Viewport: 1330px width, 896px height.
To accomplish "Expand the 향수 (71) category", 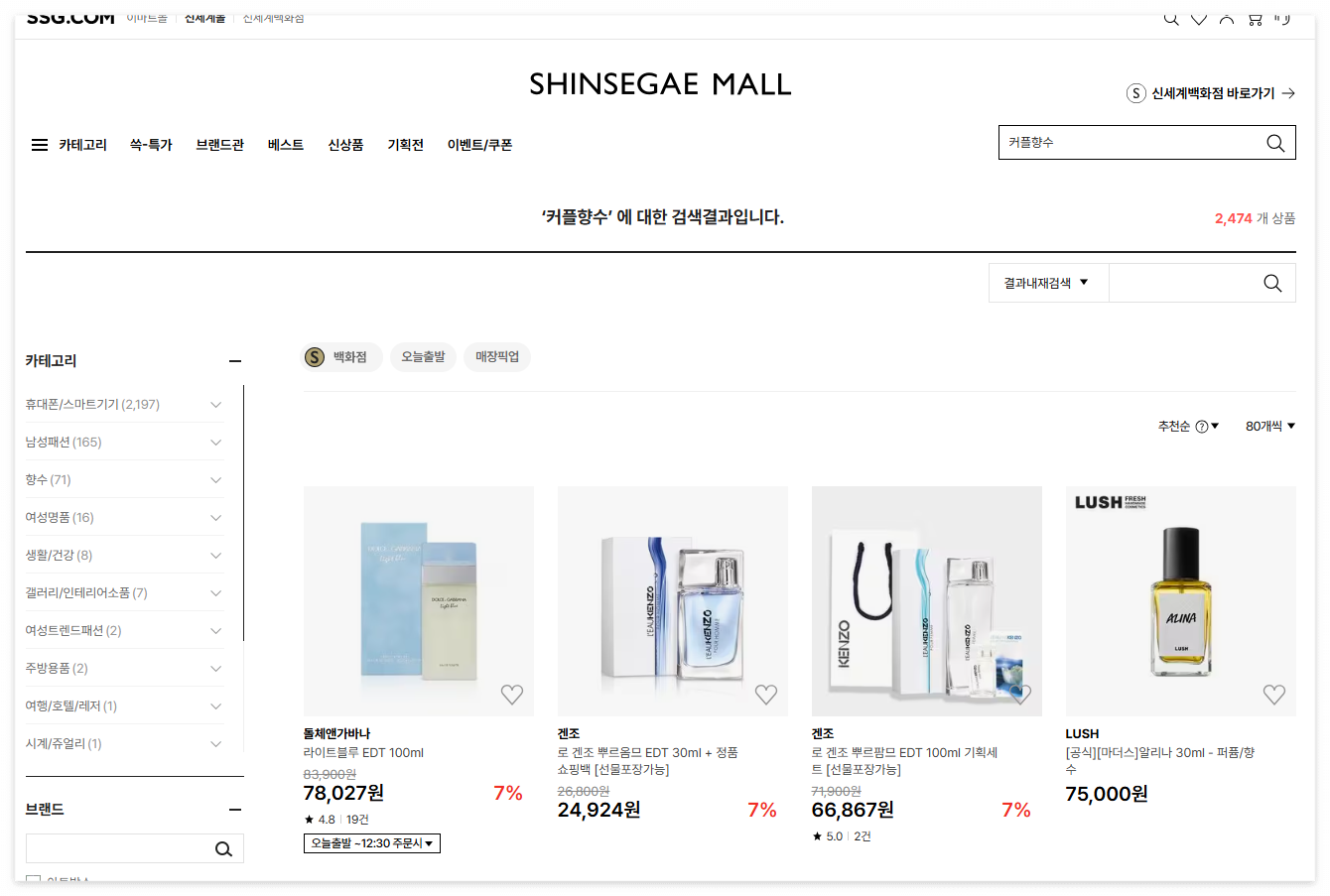I will (x=124, y=480).
